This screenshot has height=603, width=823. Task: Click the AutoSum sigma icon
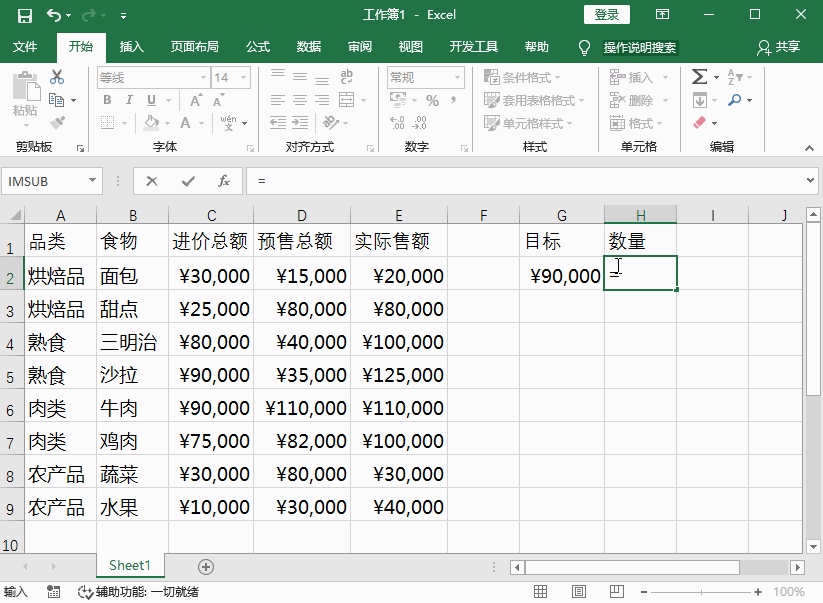[699, 77]
